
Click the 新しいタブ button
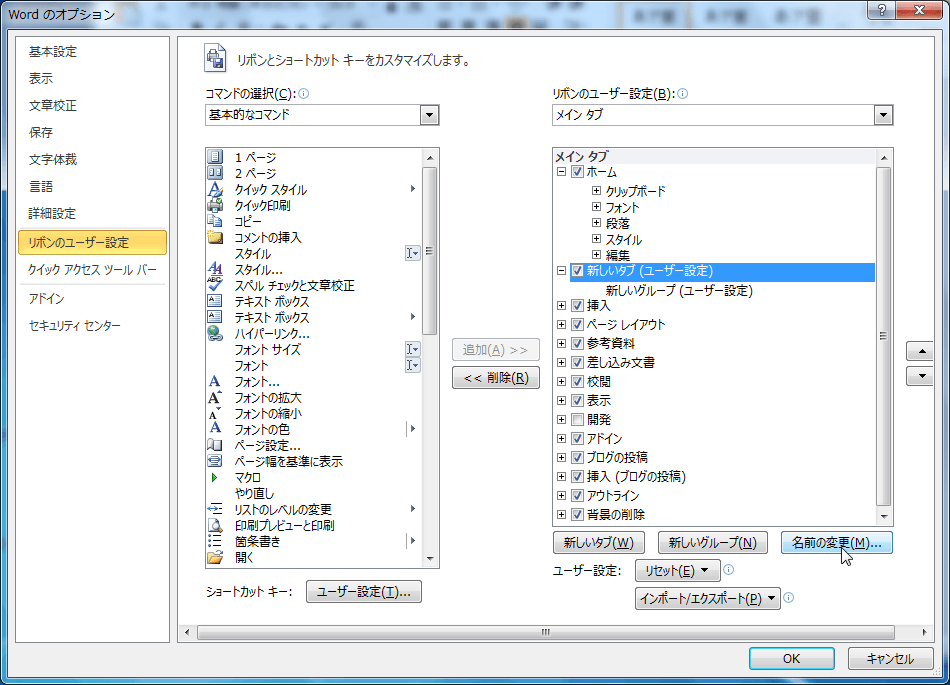tap(599, 542)
